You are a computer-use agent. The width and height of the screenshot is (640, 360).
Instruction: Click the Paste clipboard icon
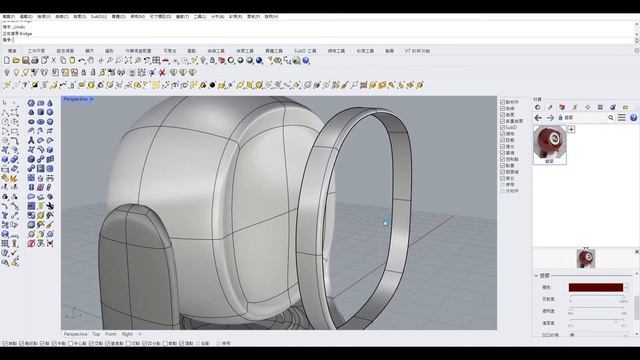(72, 60)
